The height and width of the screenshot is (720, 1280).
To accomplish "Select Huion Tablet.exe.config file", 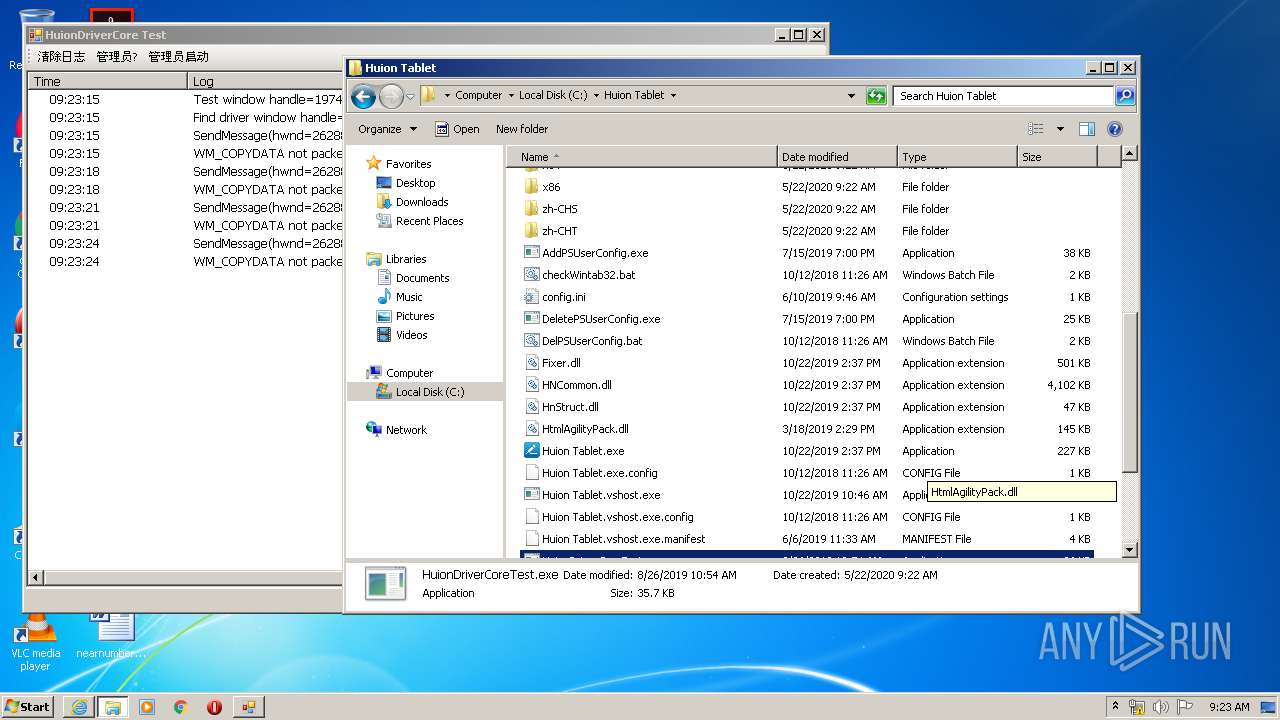I will pyautogui.click(x=600, y=473).
